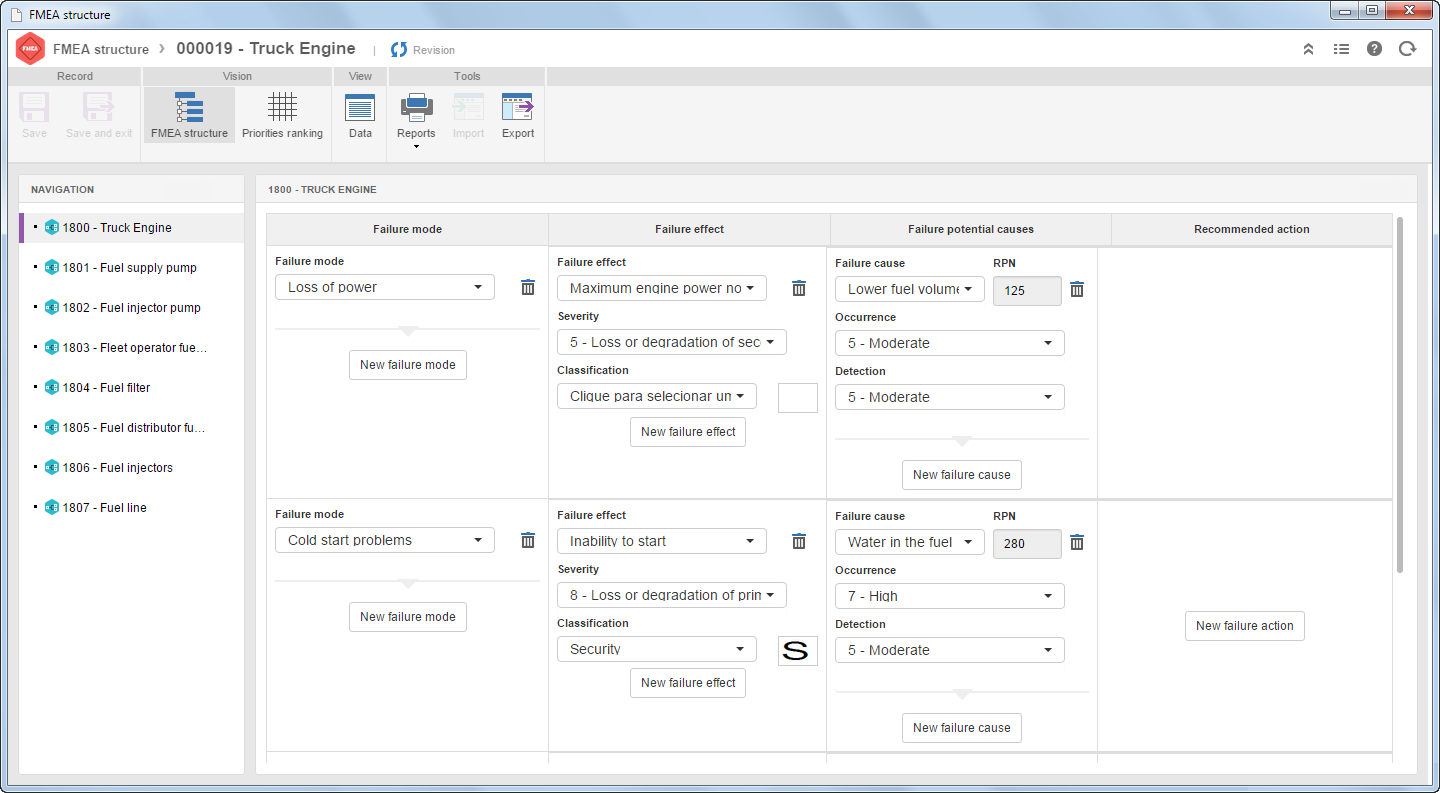Click the refresh icon in header

pyautogui.click(x=1407, y=48)
